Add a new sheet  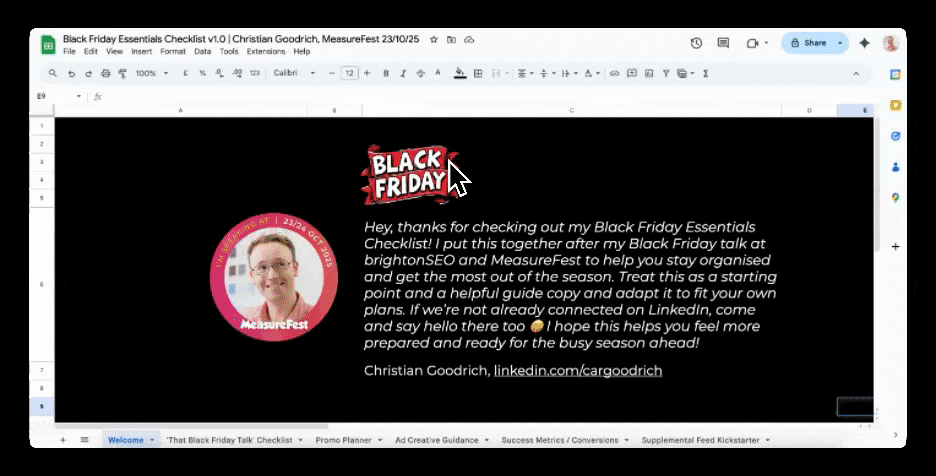(x=63, y=440)
